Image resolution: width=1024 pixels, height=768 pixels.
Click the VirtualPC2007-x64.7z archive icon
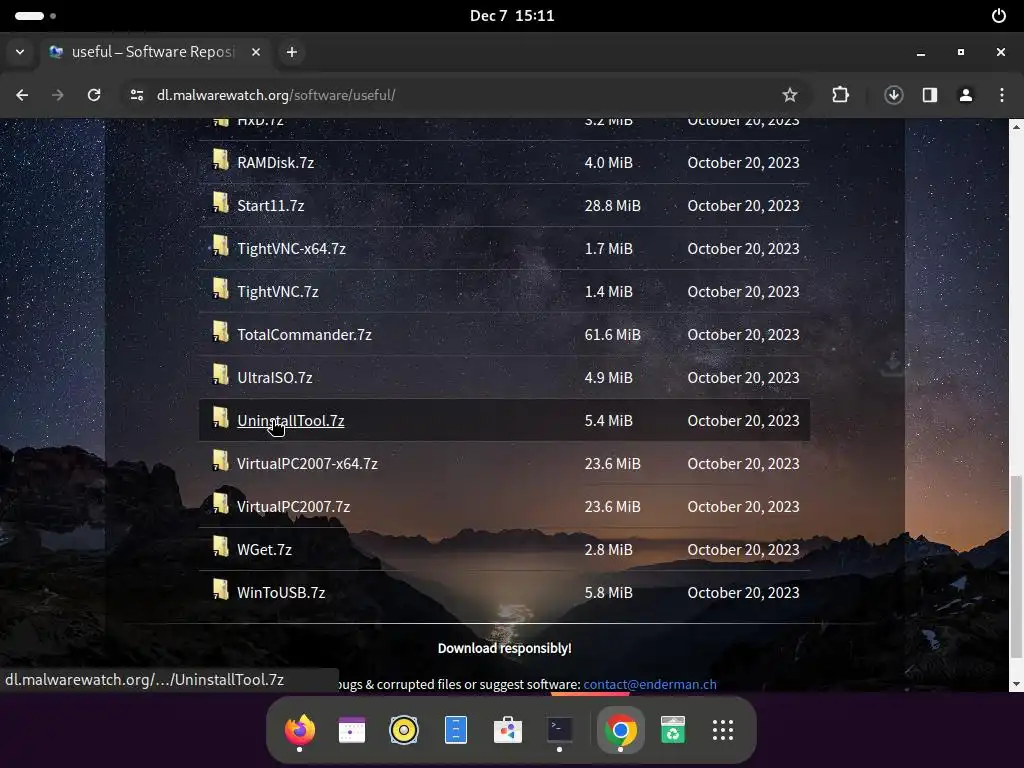[221, 462]
